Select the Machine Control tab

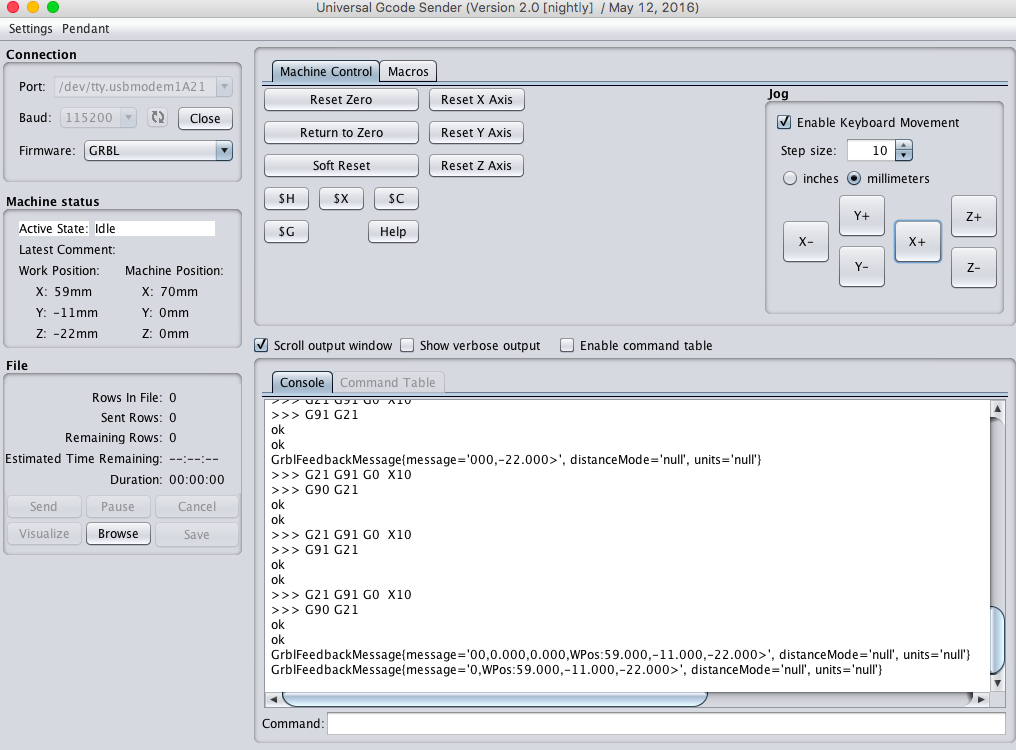(x=326, y=71)
